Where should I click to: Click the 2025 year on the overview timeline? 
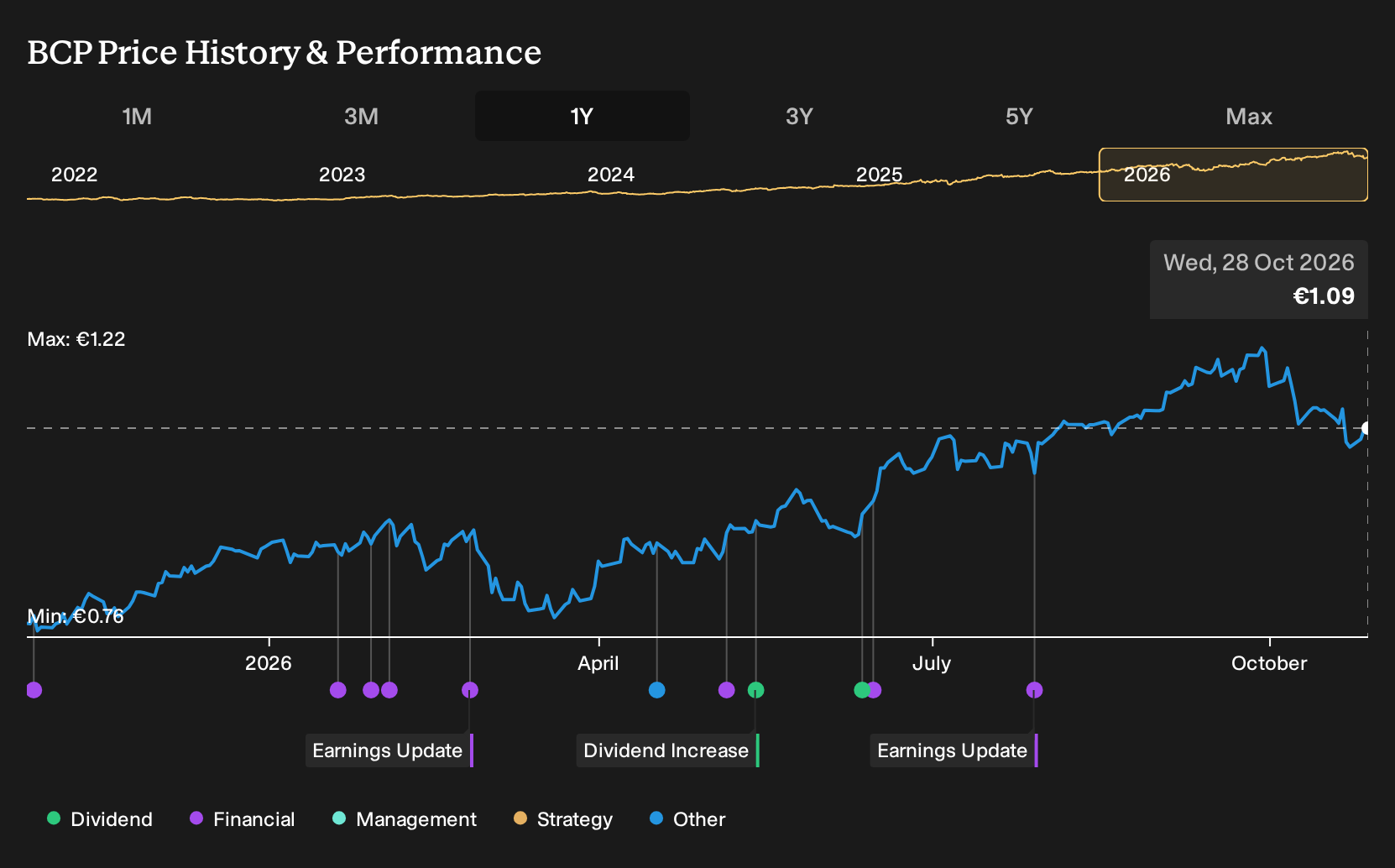(879, 175)
